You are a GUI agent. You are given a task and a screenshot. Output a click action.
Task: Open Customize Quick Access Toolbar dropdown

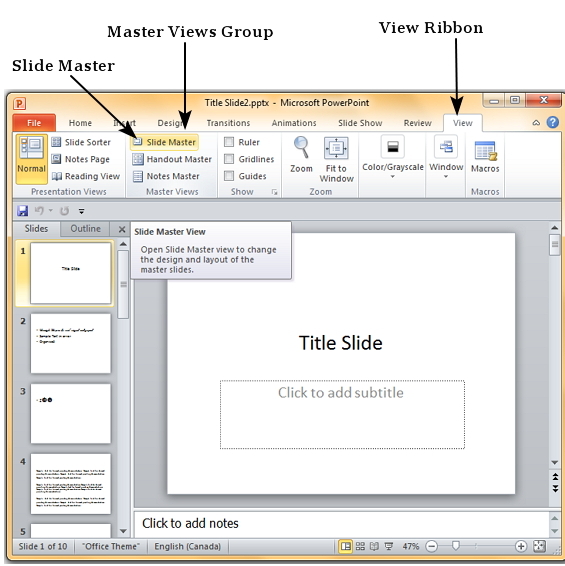(82, 211)
